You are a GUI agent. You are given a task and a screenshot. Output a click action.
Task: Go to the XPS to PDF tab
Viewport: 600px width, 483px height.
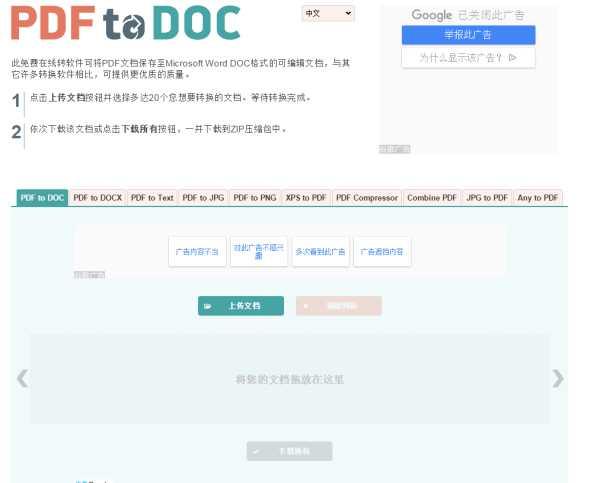(306, 198)
